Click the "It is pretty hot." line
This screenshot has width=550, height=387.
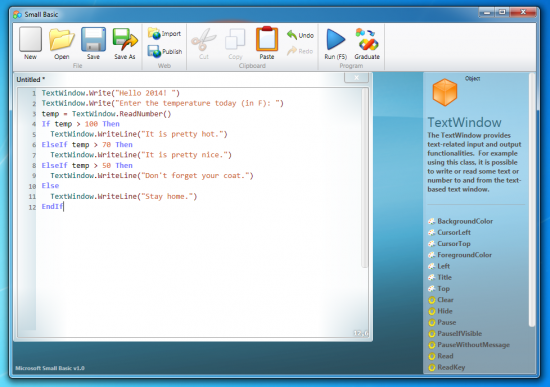pos(139,134)
